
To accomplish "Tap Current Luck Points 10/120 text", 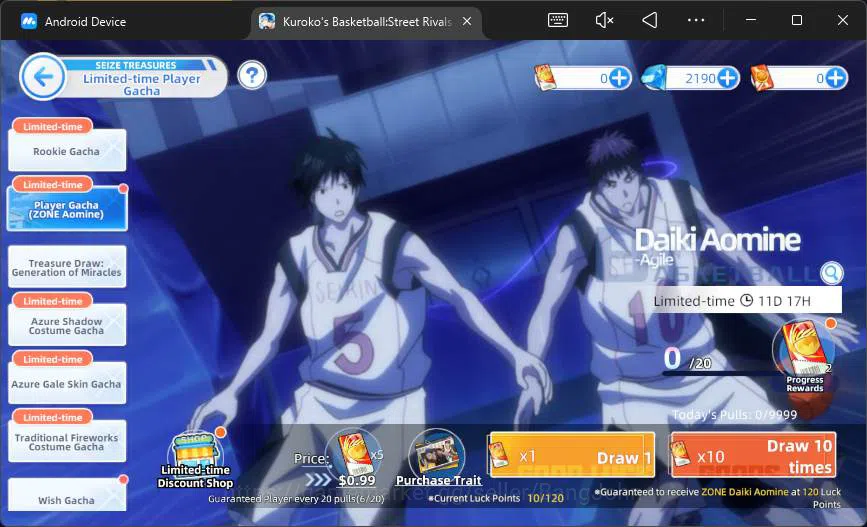I will [497, 498].
